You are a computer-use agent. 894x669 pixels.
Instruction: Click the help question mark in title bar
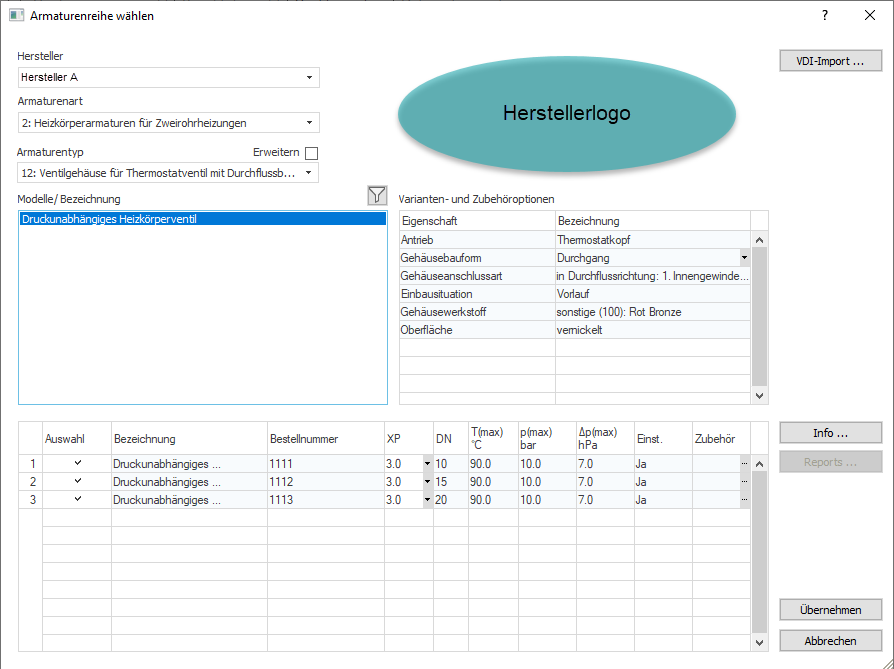pyautogui.click(x=824, y=15)
